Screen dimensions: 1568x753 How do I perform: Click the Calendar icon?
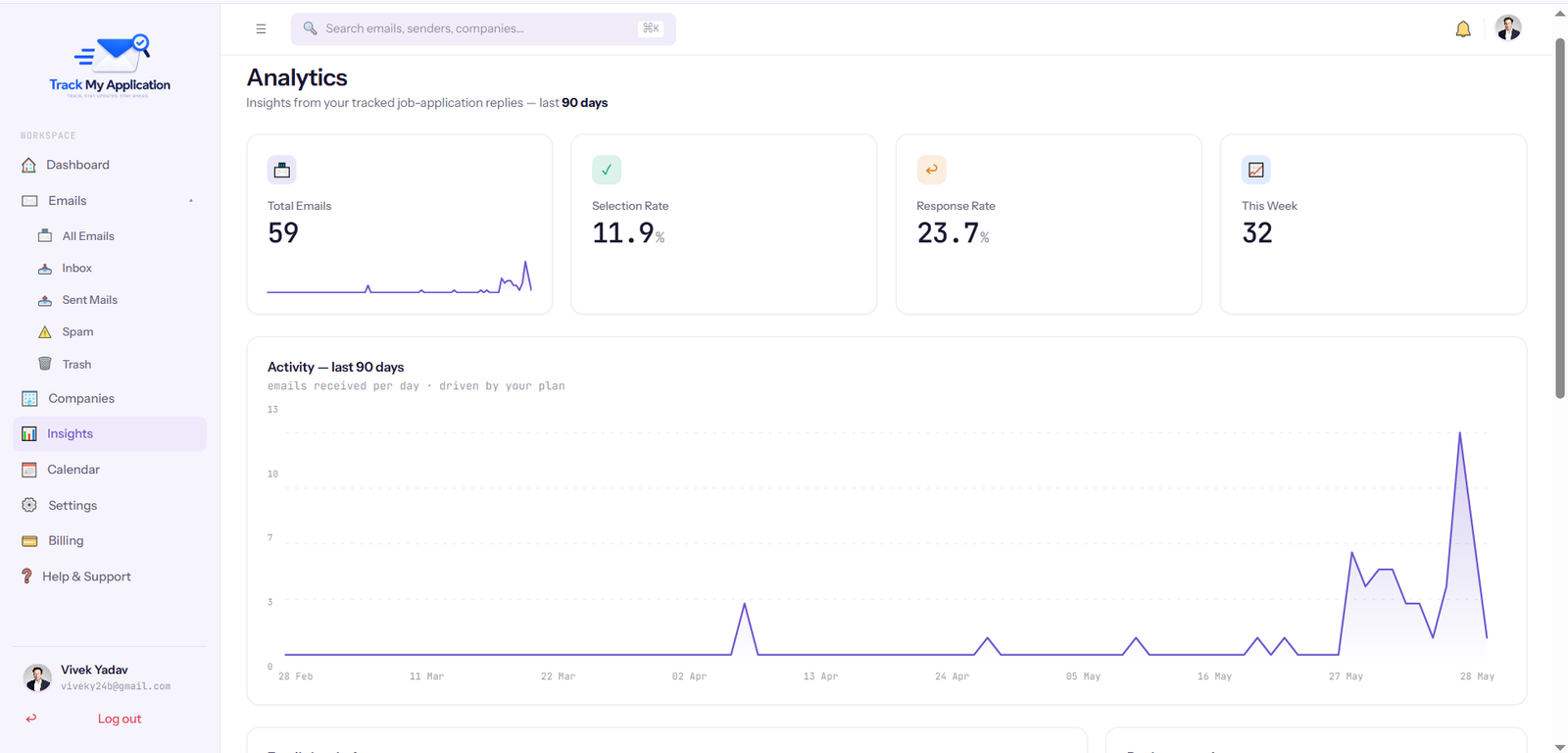[x=29, y=470]
